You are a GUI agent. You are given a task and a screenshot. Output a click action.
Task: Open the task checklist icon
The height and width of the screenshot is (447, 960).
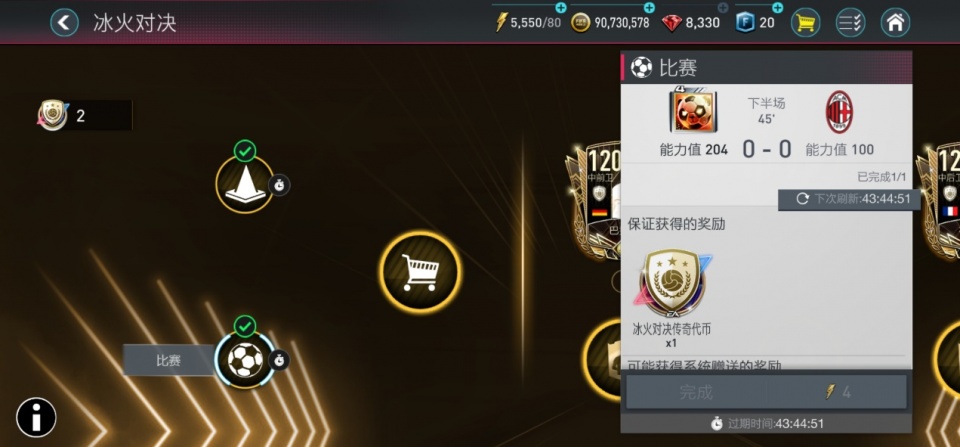(x=850, y=23)
